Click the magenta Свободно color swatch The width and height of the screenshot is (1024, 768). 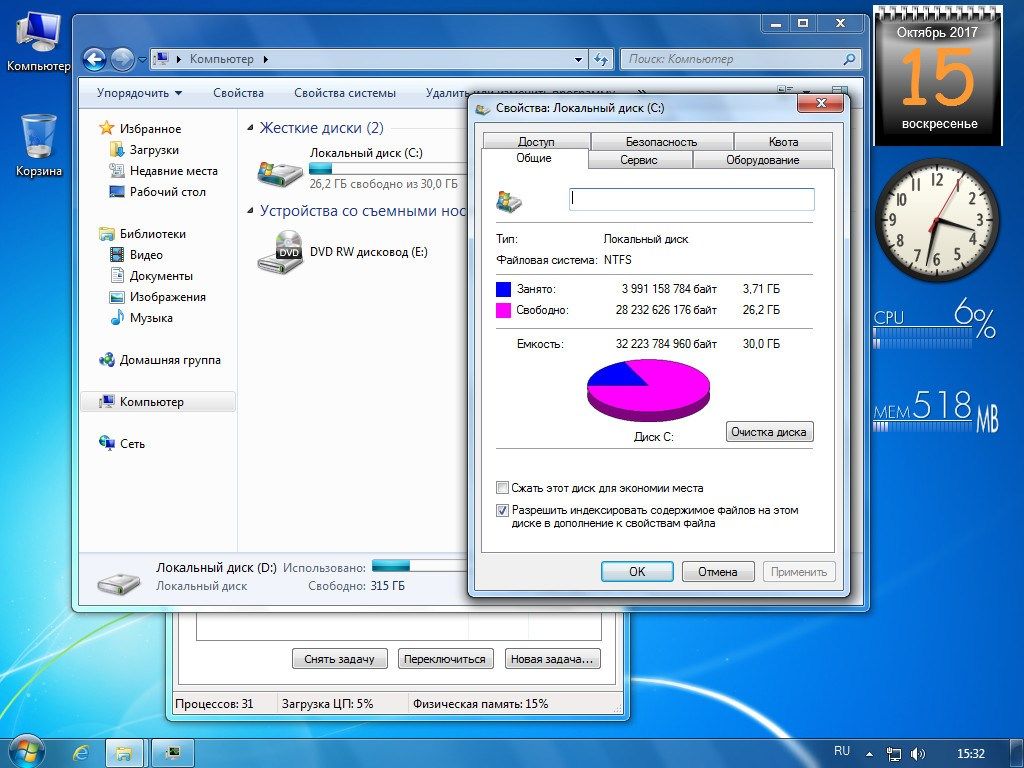504,310
